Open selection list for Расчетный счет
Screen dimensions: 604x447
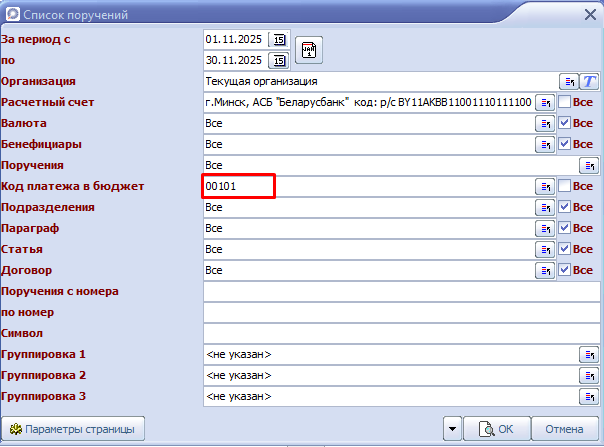[545, 102]
